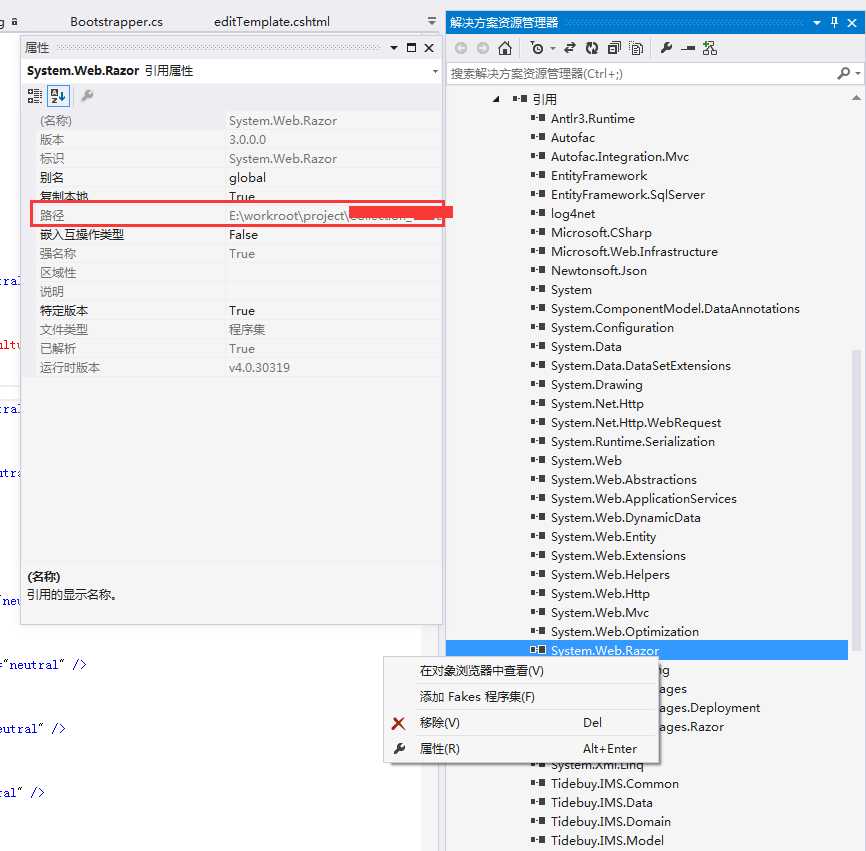
Task: Open dropdown arrow beside the clock filter icon
Action: pyautogui.click(x=552, y=49)
